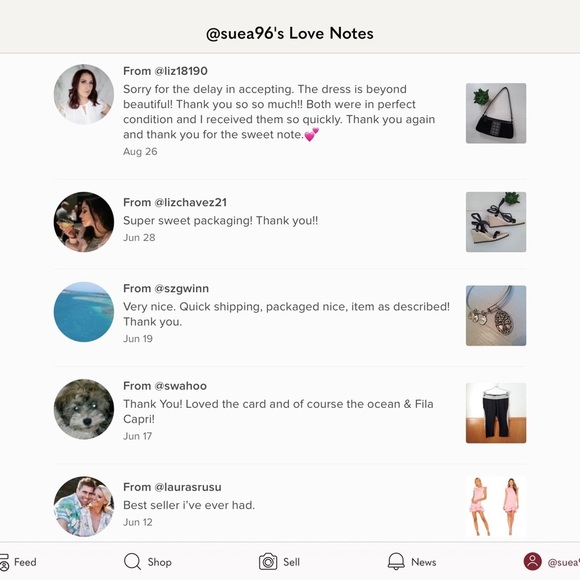Image resolution: width=580 pixels, height=580 pixels.
Task: View @liz18190's profile picture
Action: (x=84, y=94)
